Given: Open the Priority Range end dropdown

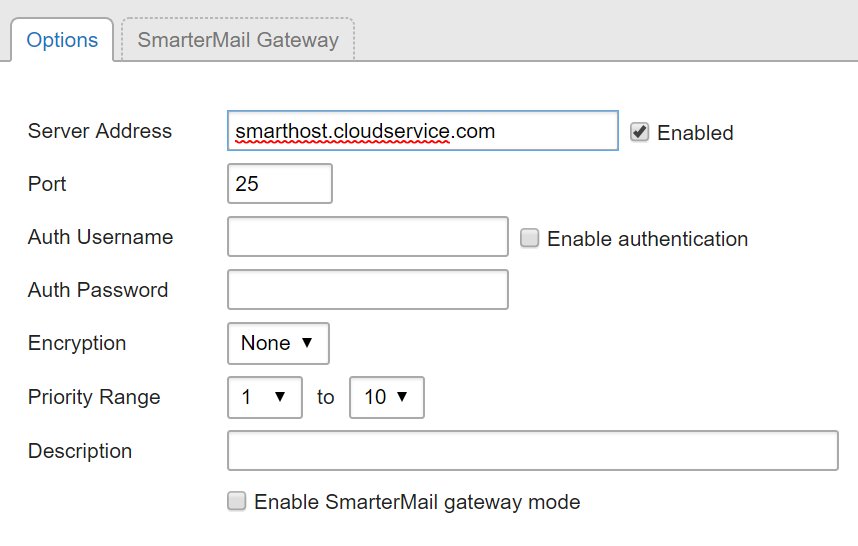Looking at the screenshot, I should pyautogui.click(x=386, y=397).
